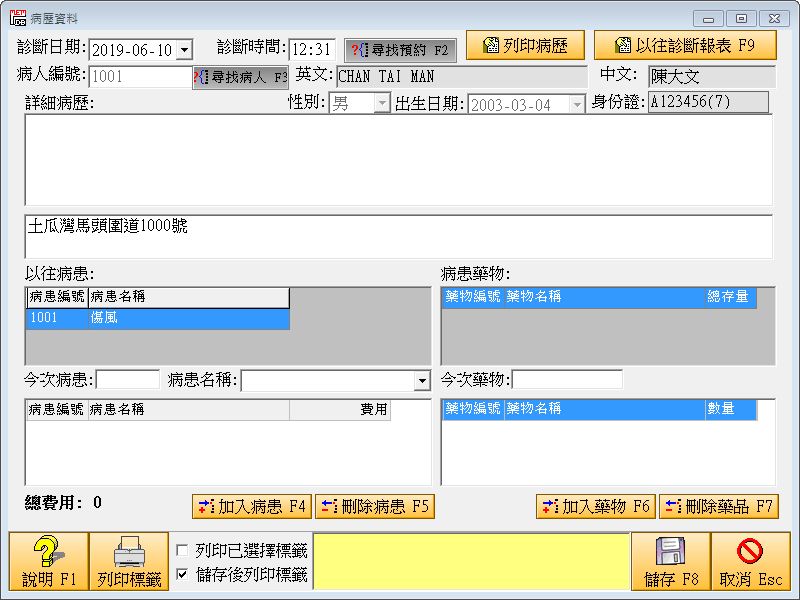Save the record with 儲存 F8
This screenshot has width=800, height=600.
click(x=670, y=561)
